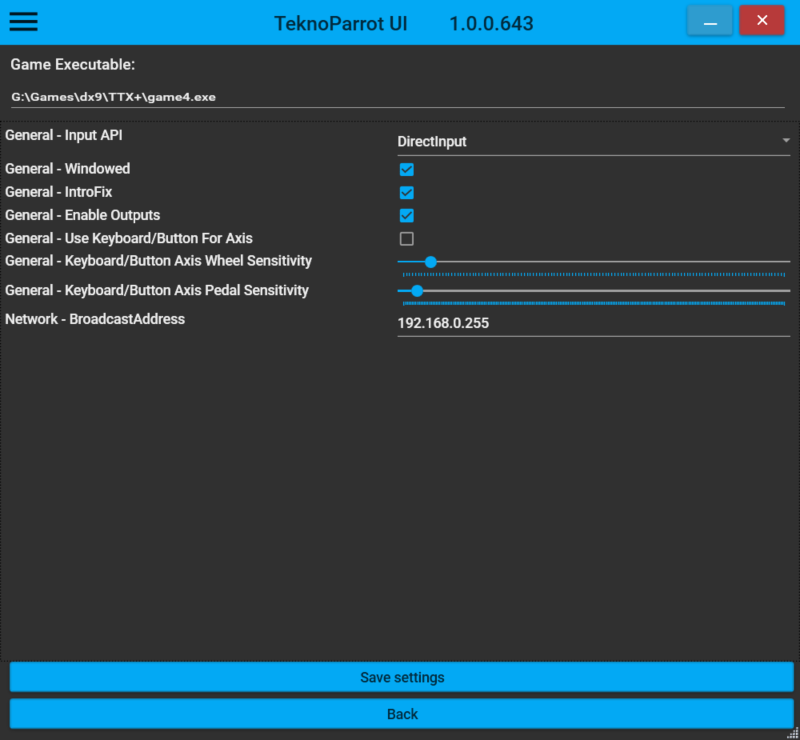Enable Use Keyboard/Button For Axis checkbox
800x740 pixels.
click(407, 239)
